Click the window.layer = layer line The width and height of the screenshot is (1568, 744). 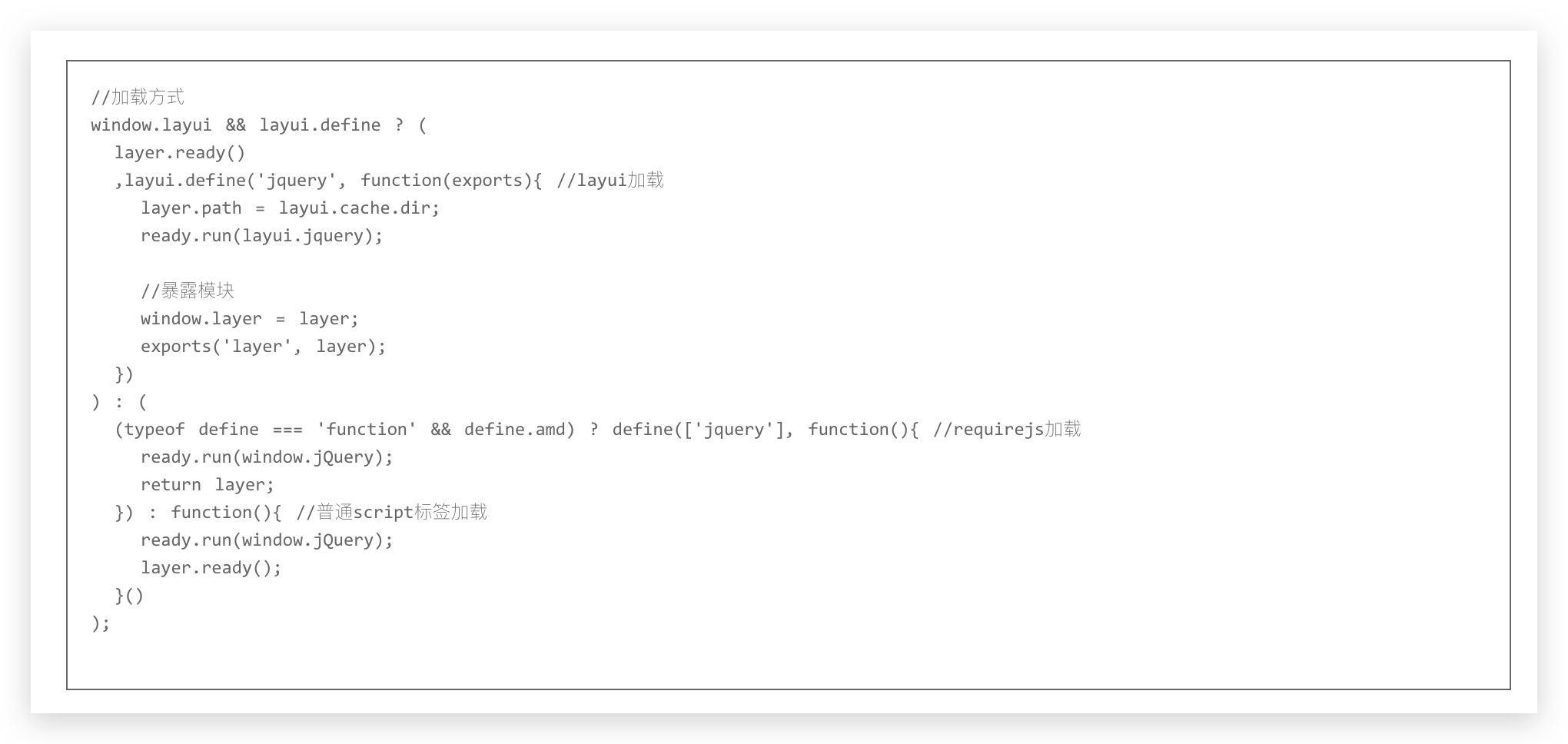(249, 319)
